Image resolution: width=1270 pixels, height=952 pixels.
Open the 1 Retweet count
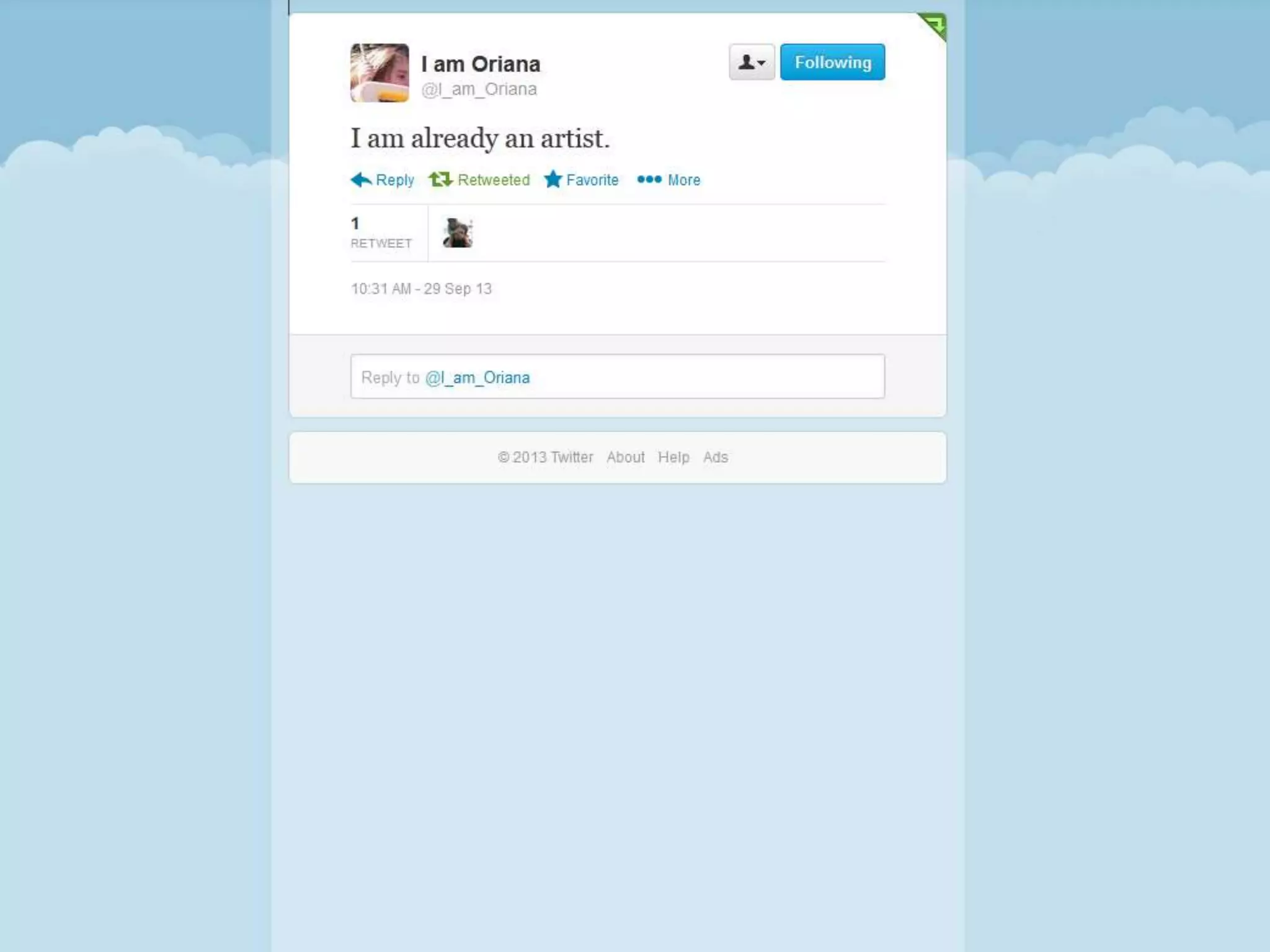click(381, 233)
